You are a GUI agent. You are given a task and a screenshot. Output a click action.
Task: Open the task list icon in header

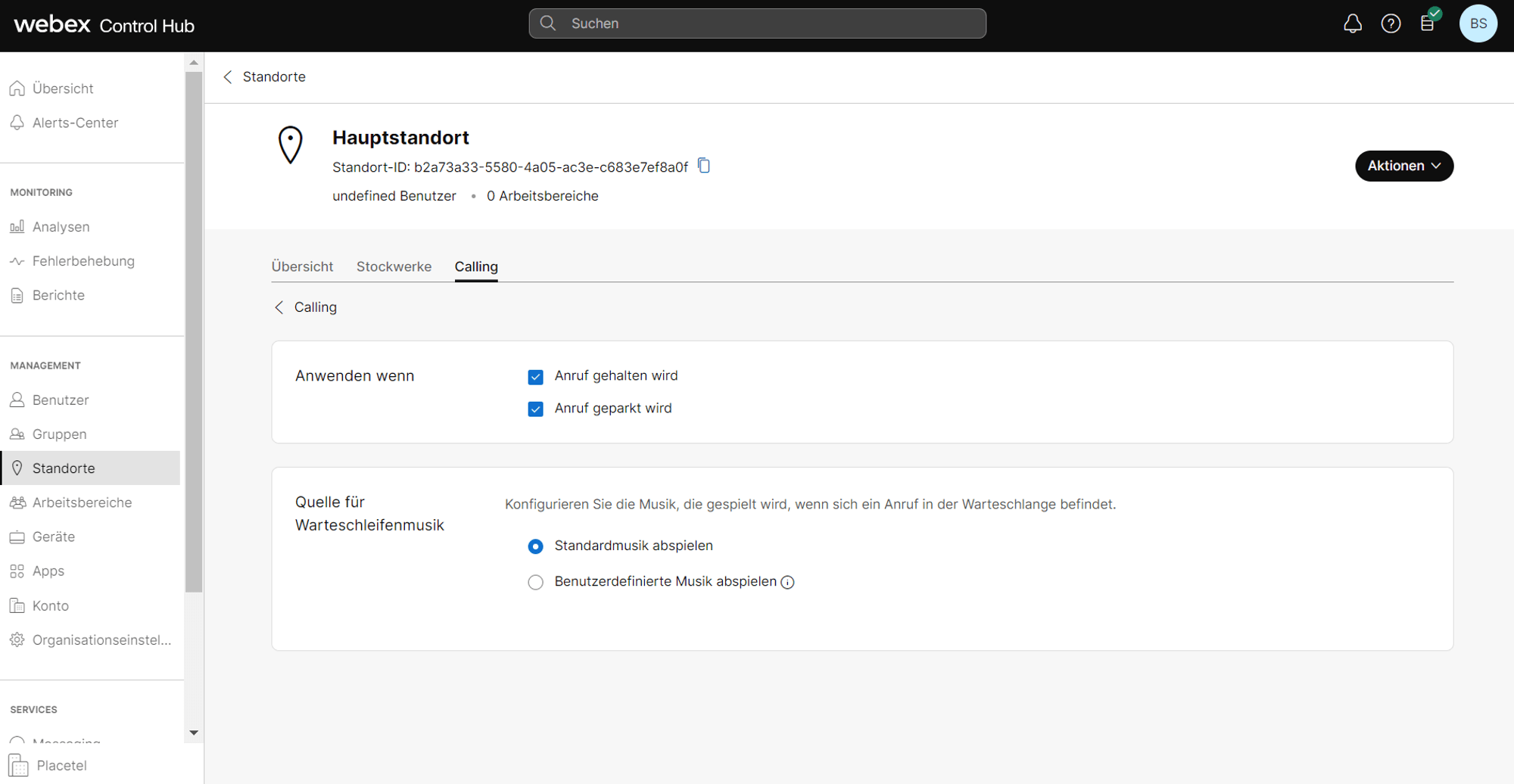tap(1428, 23)
